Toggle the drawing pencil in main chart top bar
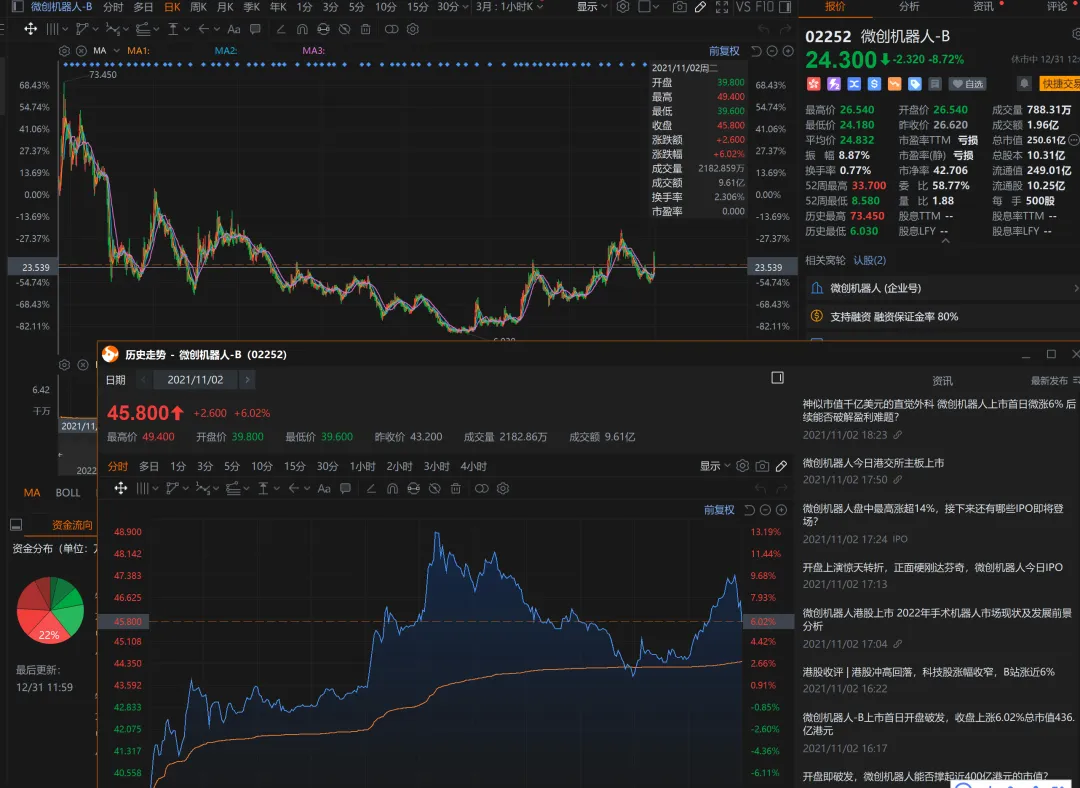Screen dimensions: 1080x788 point(700,7)
